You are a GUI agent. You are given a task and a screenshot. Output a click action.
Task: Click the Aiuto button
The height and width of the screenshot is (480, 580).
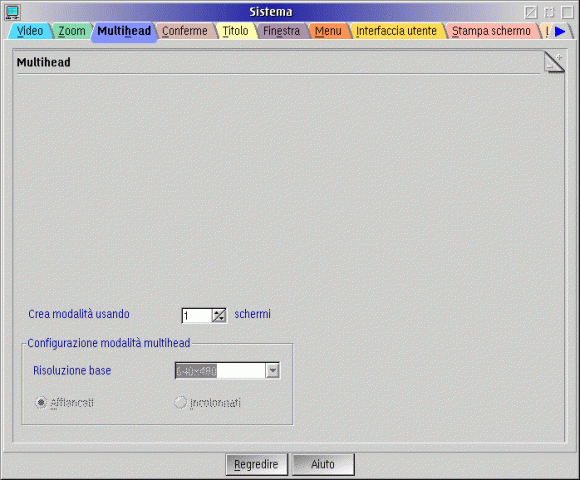coord(323,464)
